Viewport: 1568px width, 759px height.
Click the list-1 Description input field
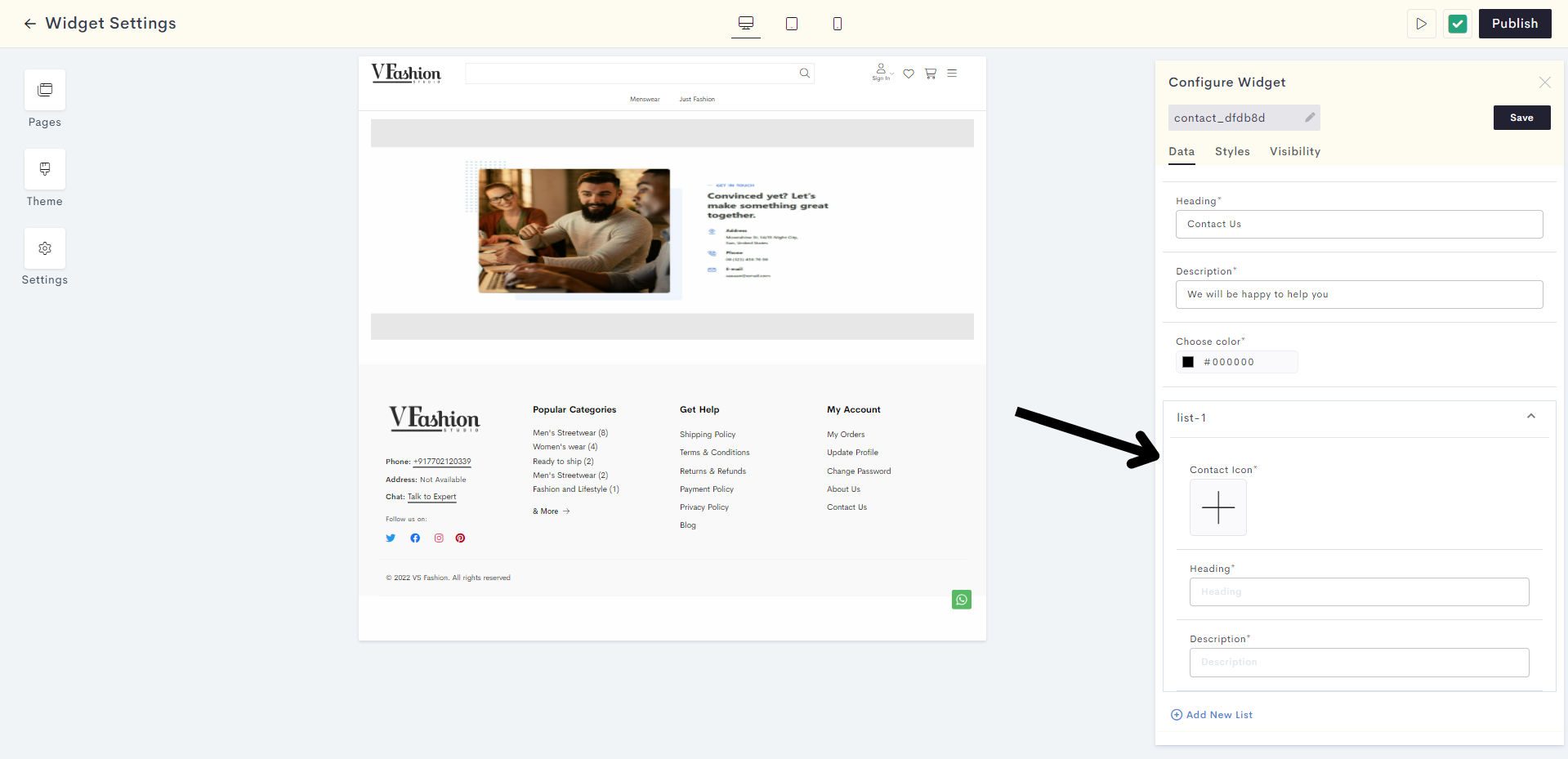pos(1359,663)
